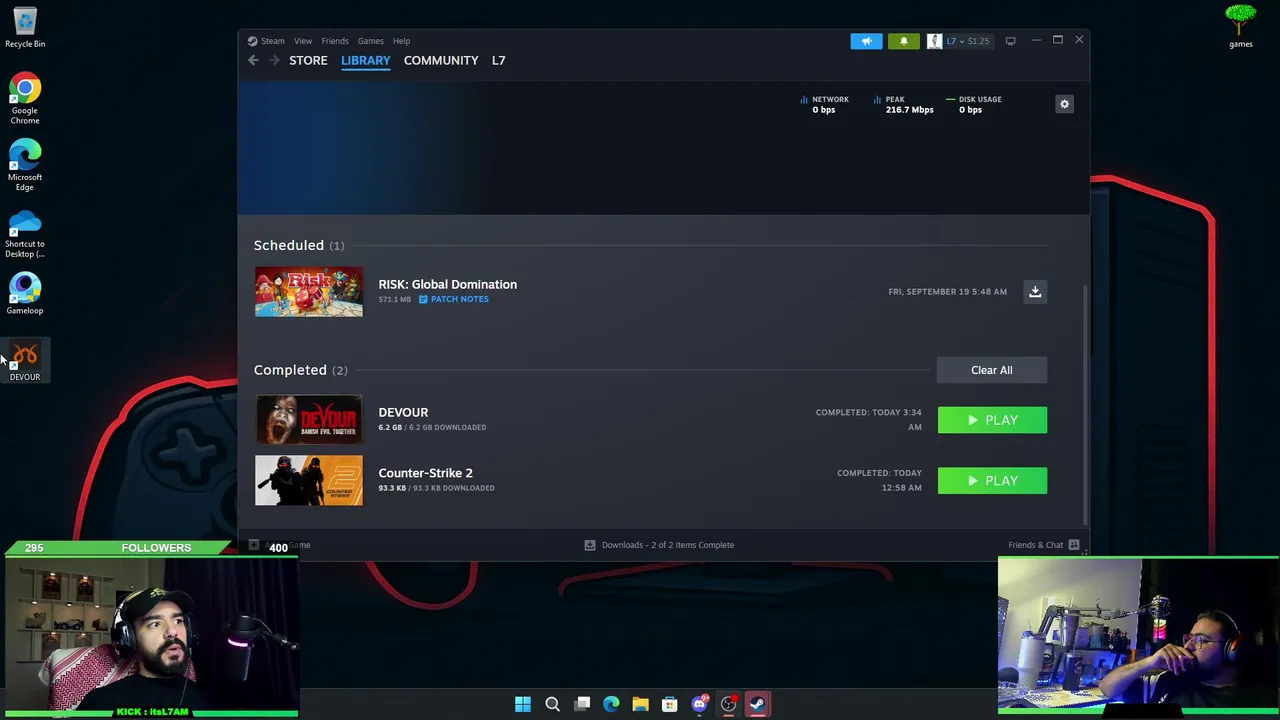The height and width of the screenshot is (720, 1280).
Task: Click the Steam taskbar icon
Action: pyautogui.click(x=757, y=704)
